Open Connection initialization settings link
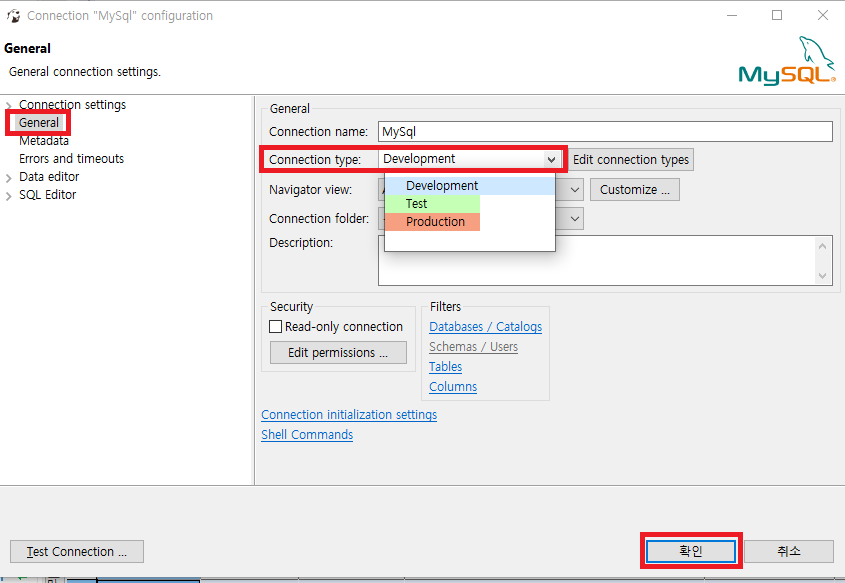Screen dimensions: 845x583 click(349, 414)
